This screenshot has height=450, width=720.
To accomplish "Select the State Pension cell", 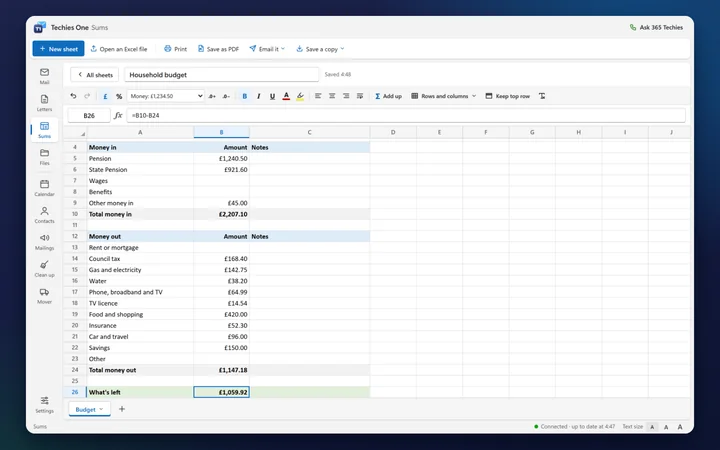I will pos(140,169).
